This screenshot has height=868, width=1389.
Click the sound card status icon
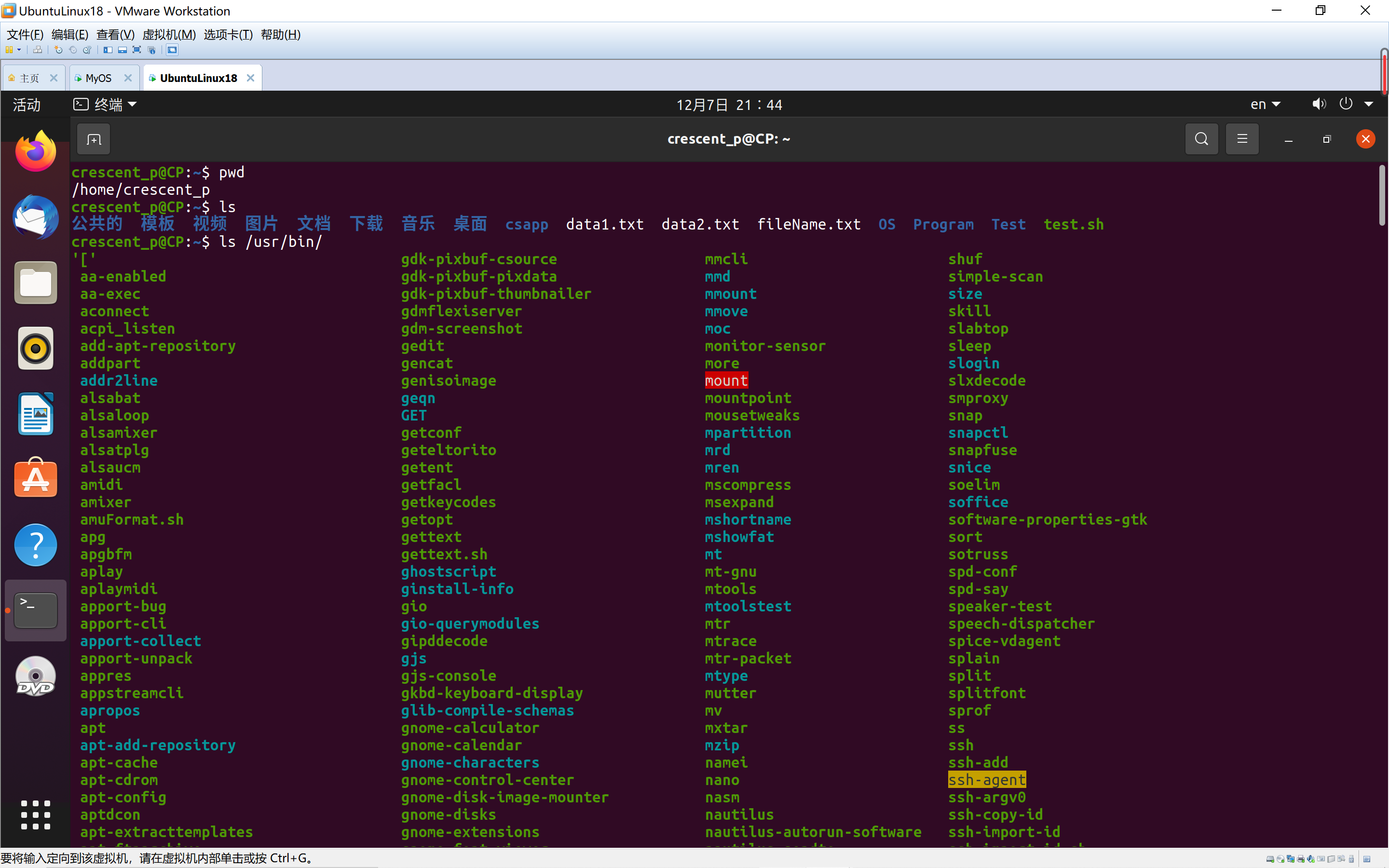1311,859
